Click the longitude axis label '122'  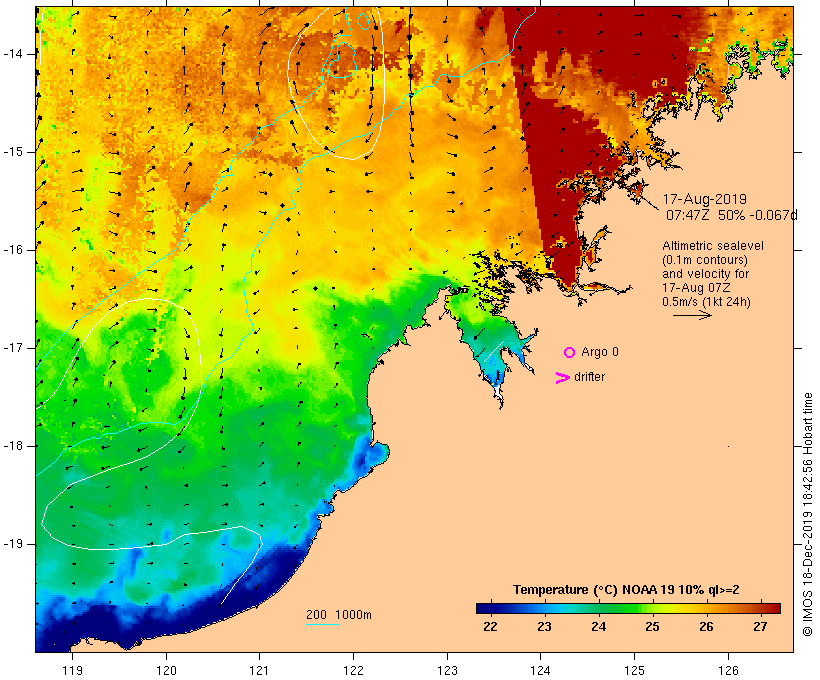tap(354, 671)
